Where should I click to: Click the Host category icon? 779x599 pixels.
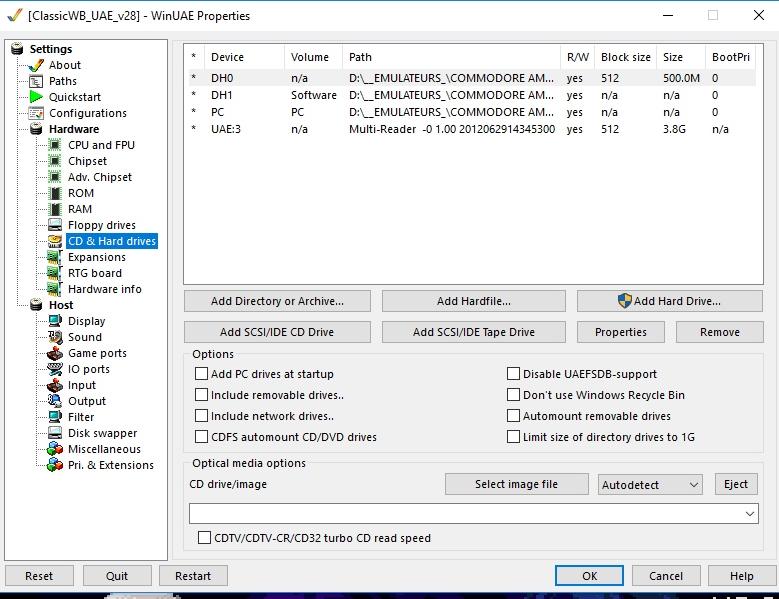coord(36,305)
